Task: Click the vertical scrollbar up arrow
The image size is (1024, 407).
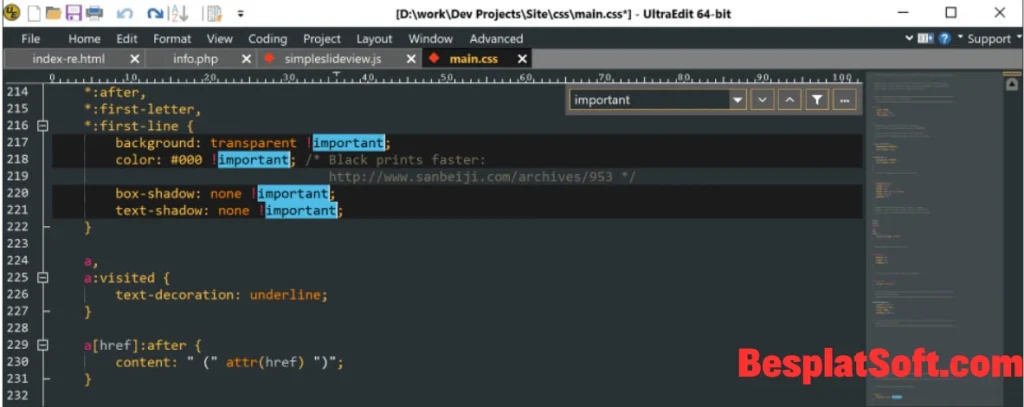Action: [1012, 84]
